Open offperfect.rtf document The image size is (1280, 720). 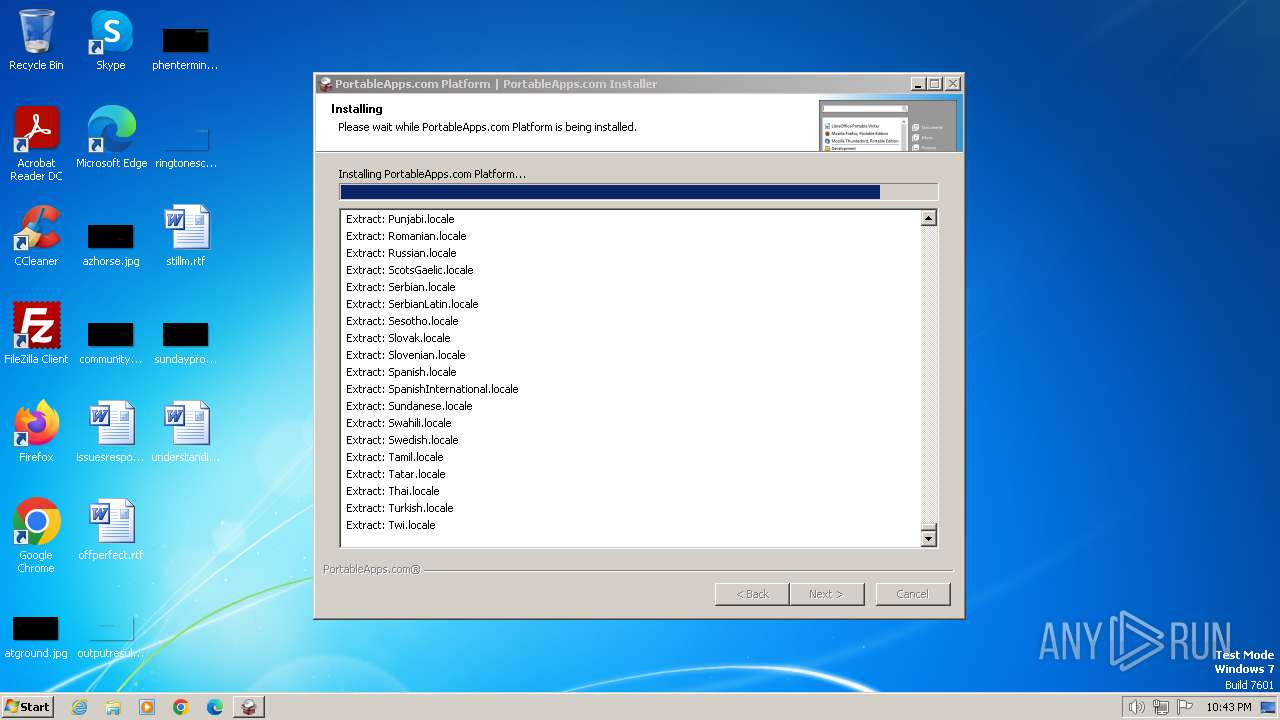coord(111,529)
